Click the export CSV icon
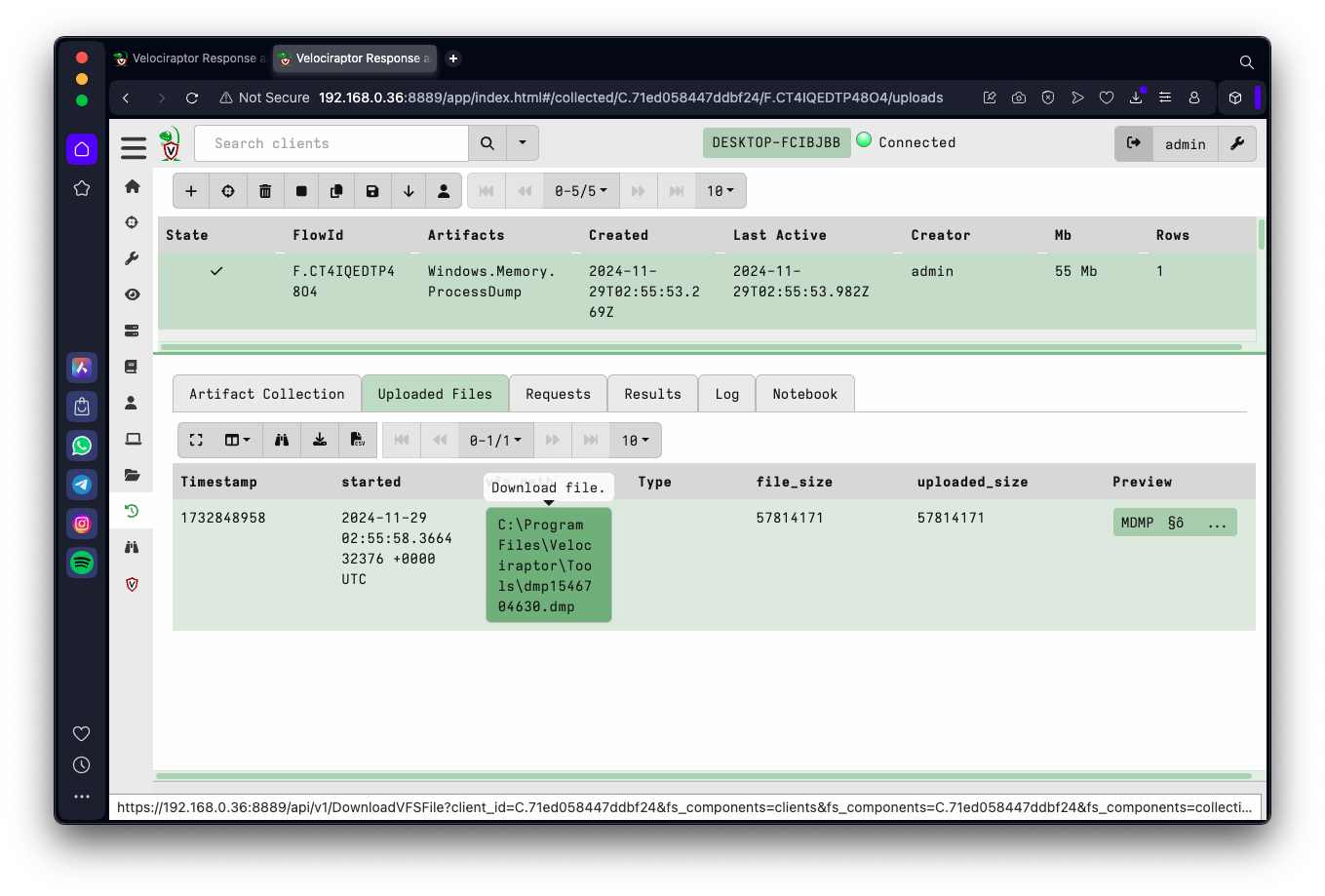This screenshot has height=896, width=1325. (358, 440)
